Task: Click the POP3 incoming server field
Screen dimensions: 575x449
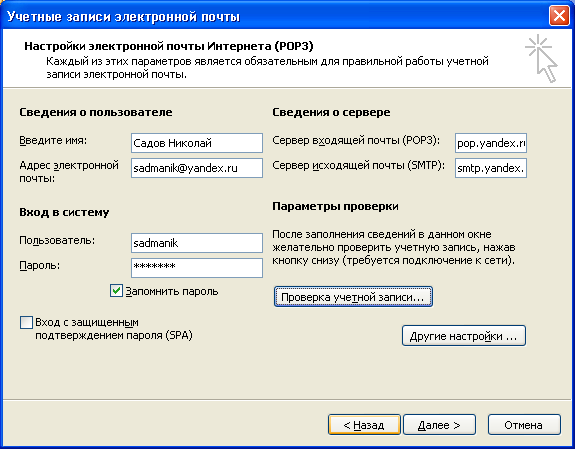Action: 491,143
